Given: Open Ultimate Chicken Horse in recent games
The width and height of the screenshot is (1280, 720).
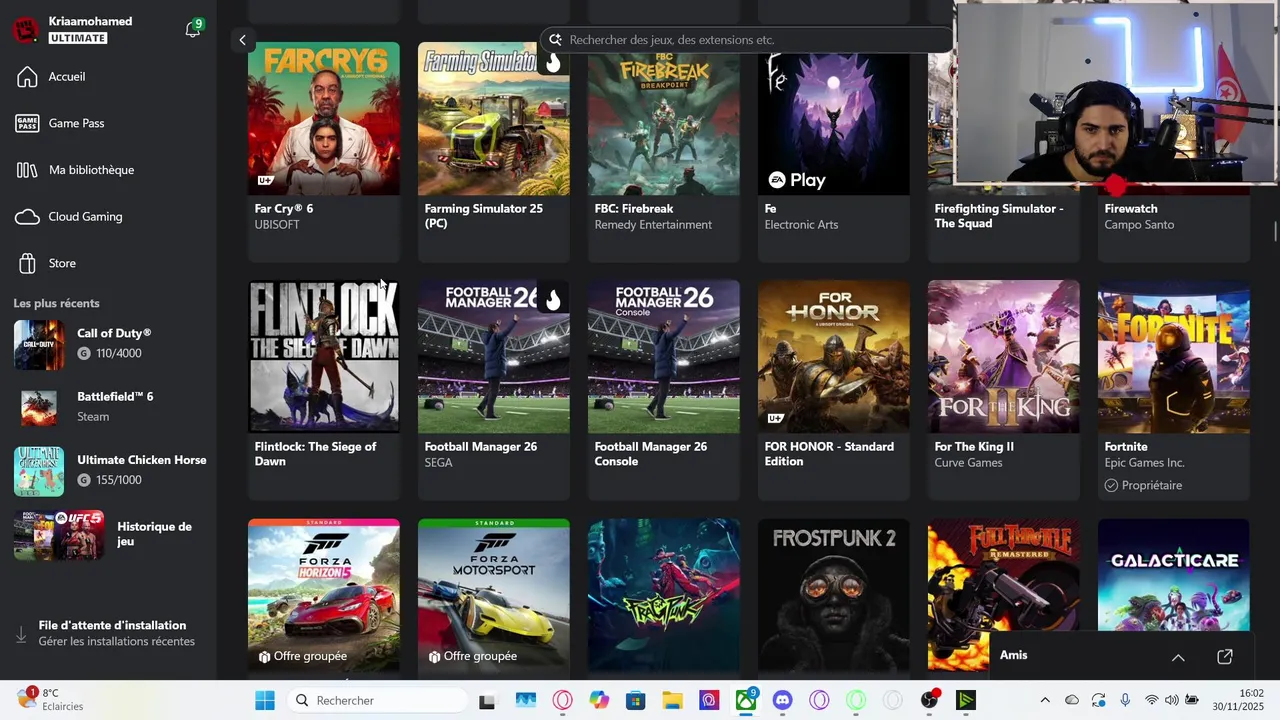Looking at the screenshot, I should coord(108,470).
